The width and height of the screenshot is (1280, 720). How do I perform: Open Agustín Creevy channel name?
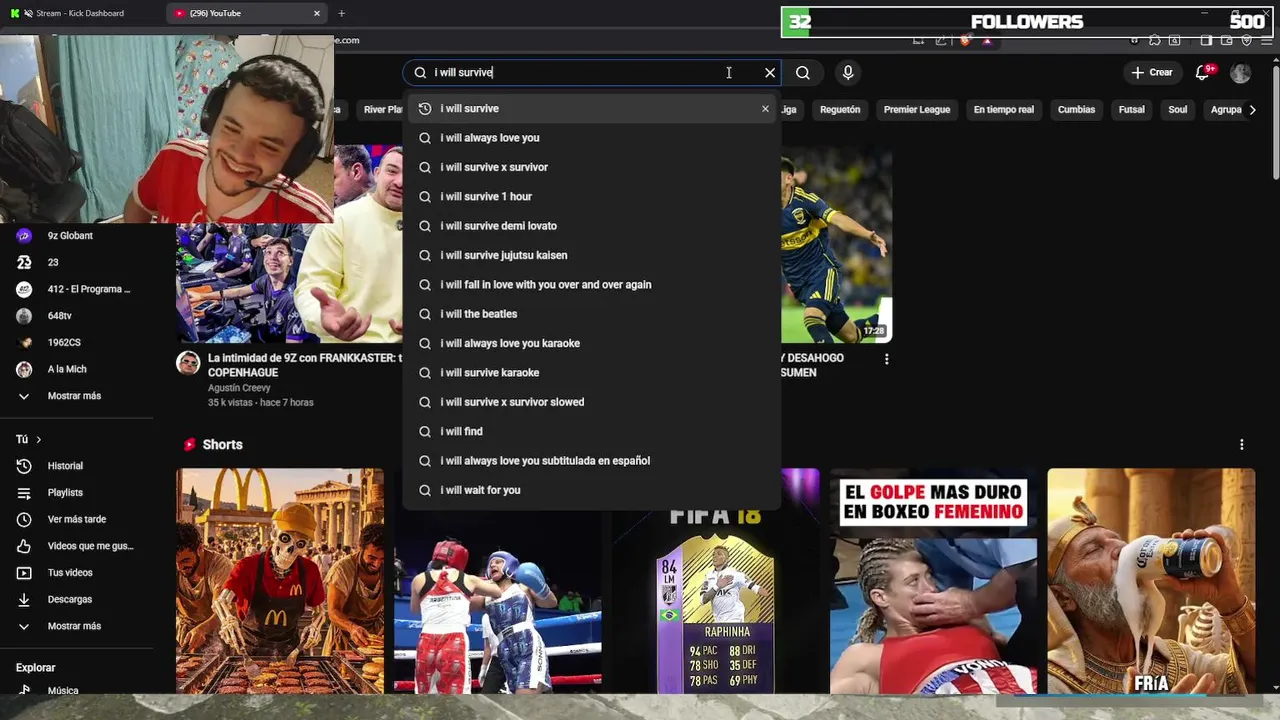pos(240,388)
